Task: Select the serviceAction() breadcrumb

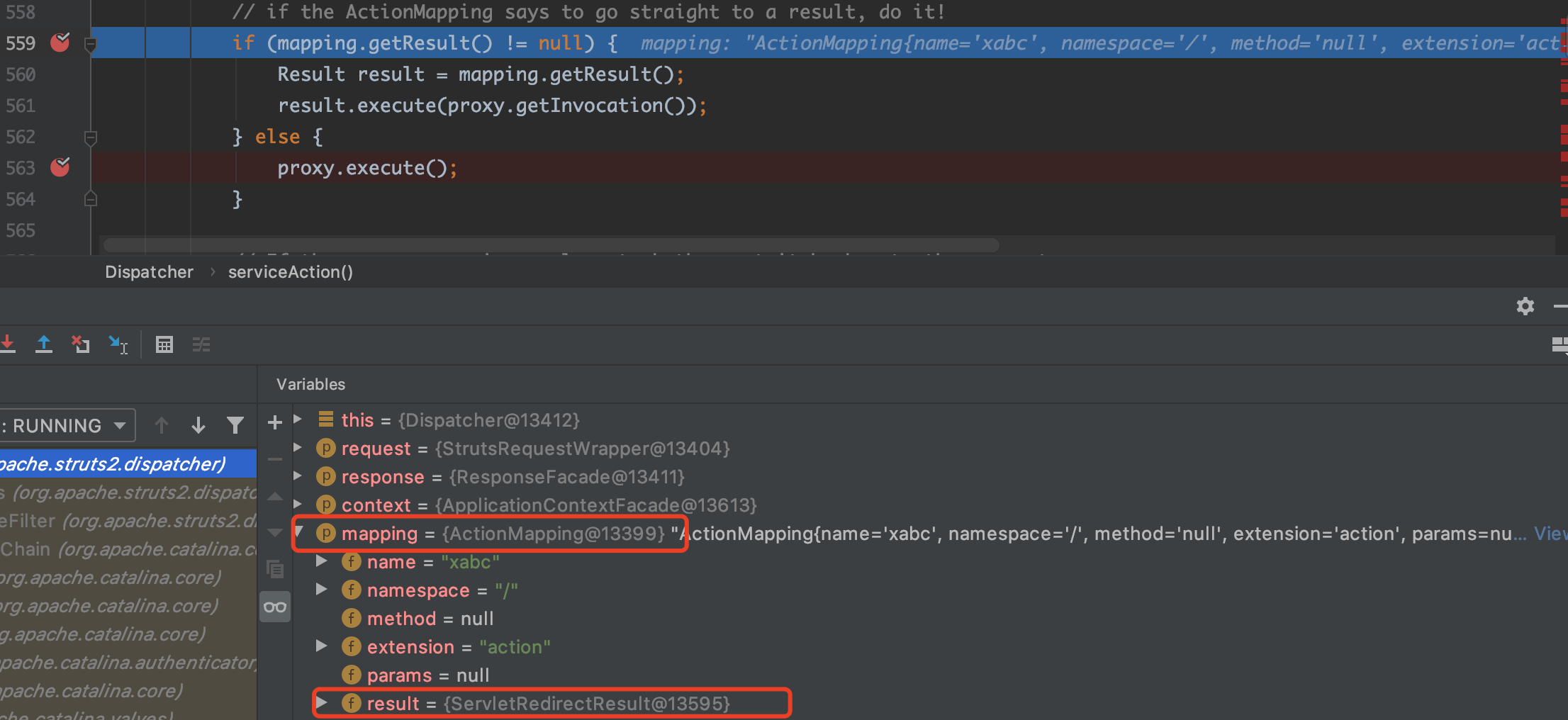Action: [x=291, y=272]
